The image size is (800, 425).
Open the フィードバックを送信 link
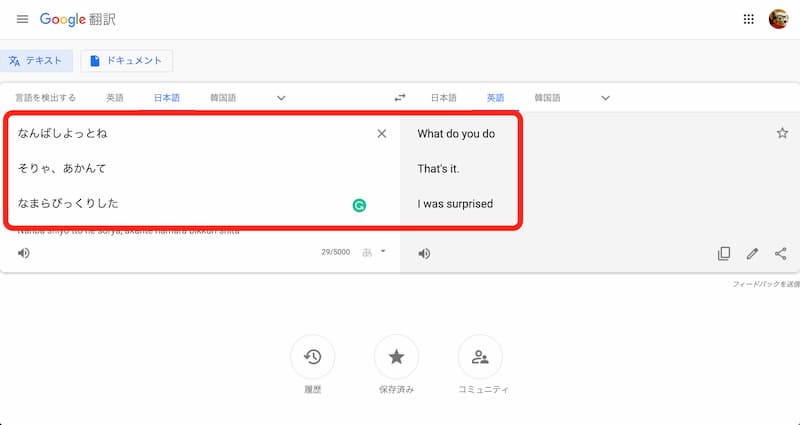(766, 284)
